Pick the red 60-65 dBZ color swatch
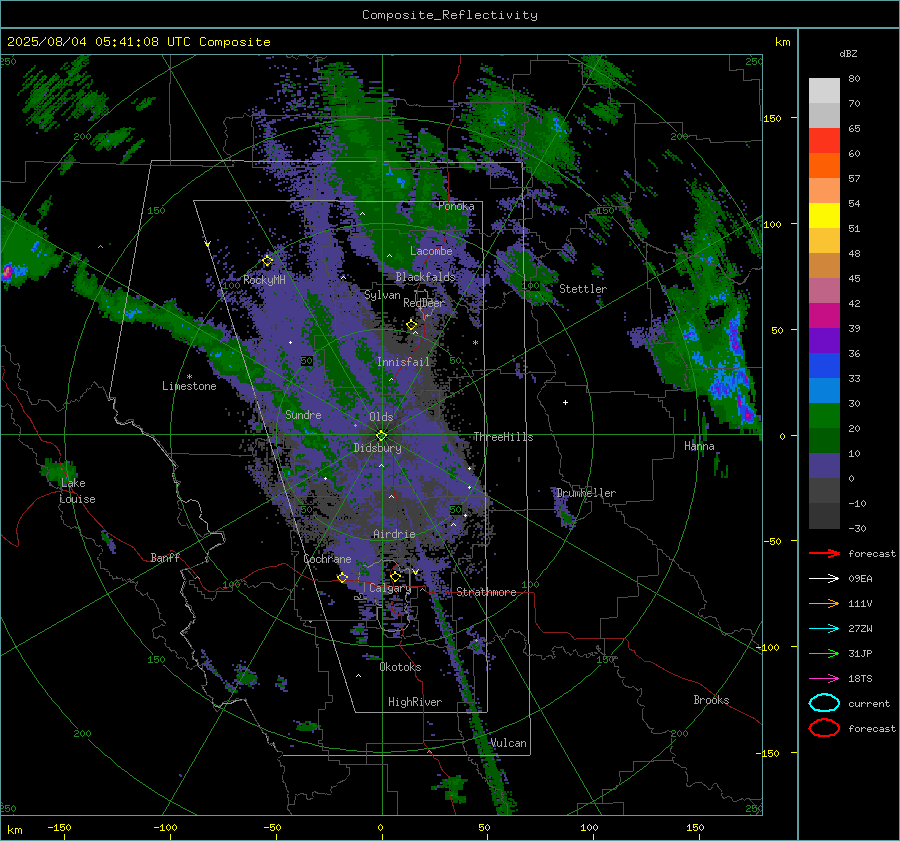The image size is (900, 841). (x=824, y=141)
